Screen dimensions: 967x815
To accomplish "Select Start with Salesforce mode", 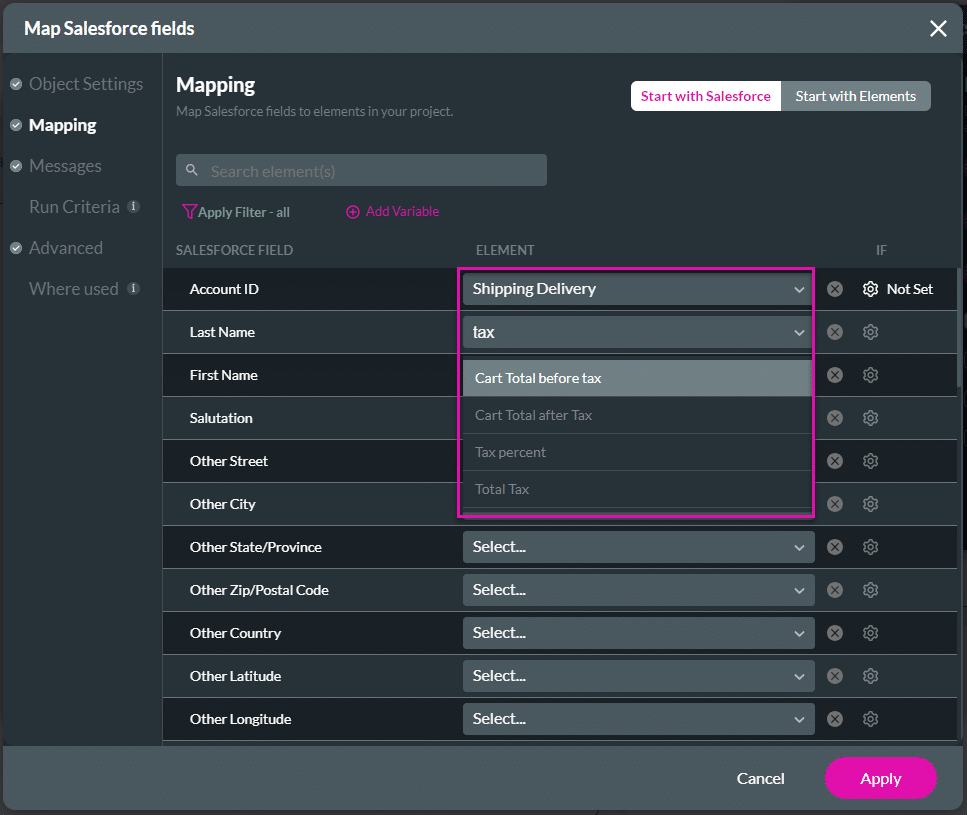I will point(705,96).
